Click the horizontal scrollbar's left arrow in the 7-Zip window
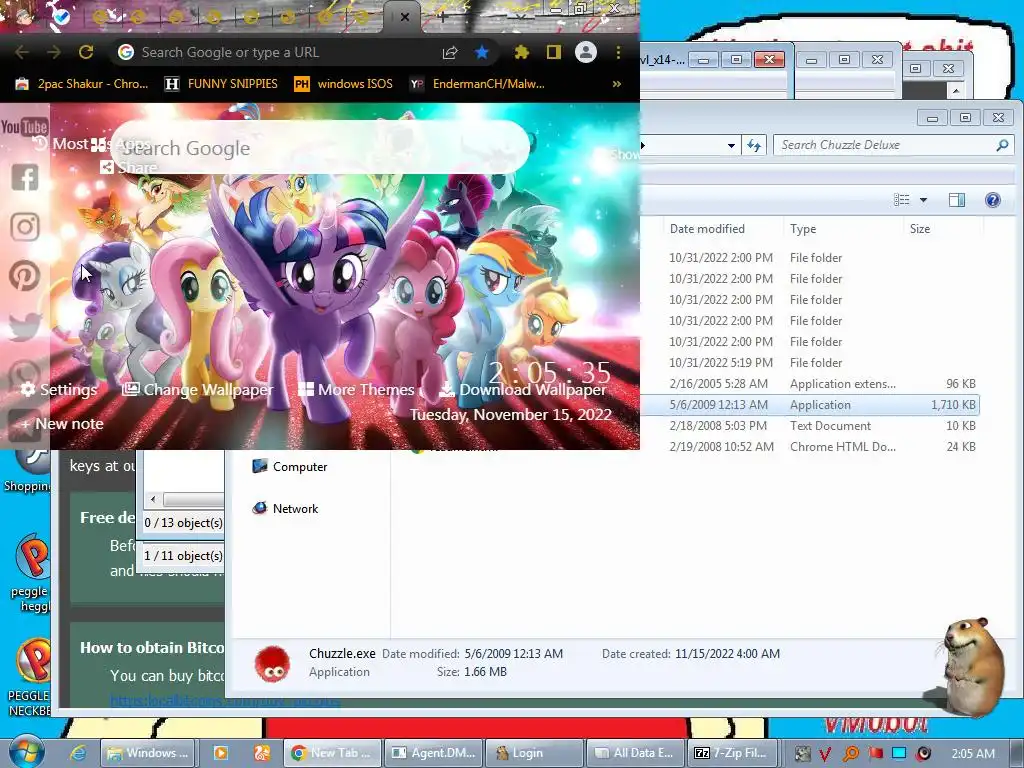1024x768 pixels. (x=153, y=500)
